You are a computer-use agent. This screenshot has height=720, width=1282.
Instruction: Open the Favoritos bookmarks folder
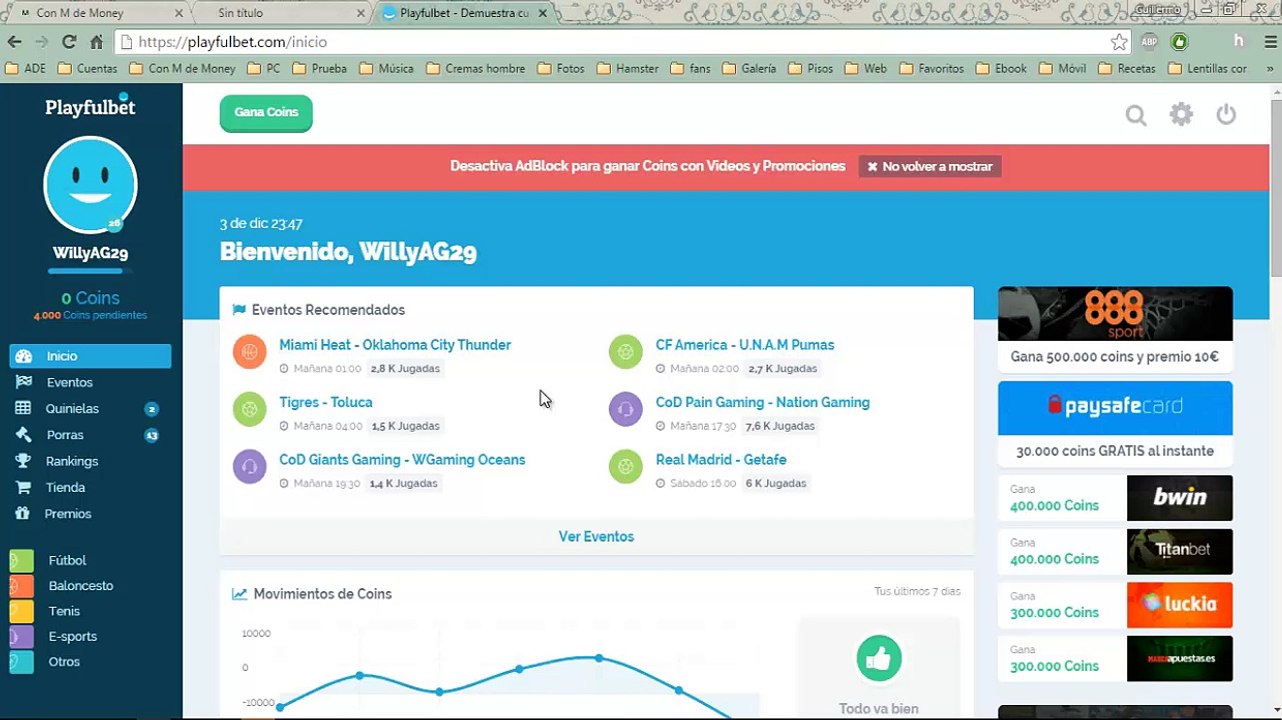pos(932,69)
